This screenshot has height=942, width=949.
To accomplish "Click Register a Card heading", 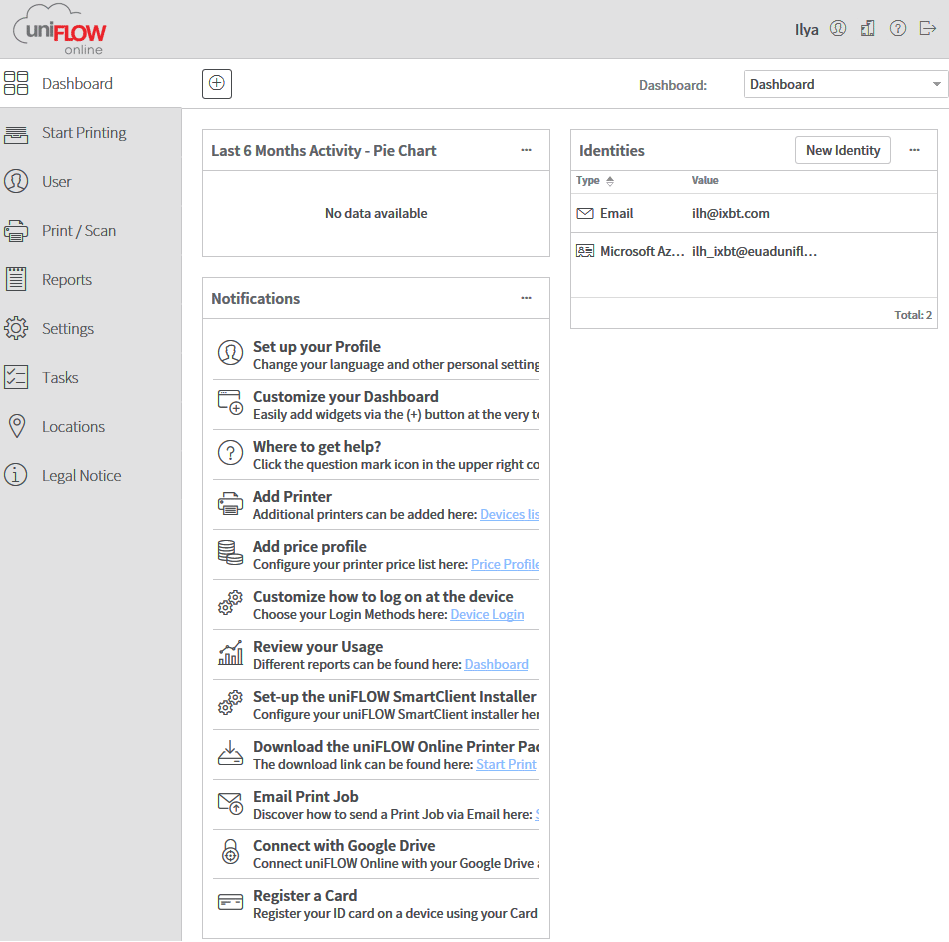I will pos(305,895).
